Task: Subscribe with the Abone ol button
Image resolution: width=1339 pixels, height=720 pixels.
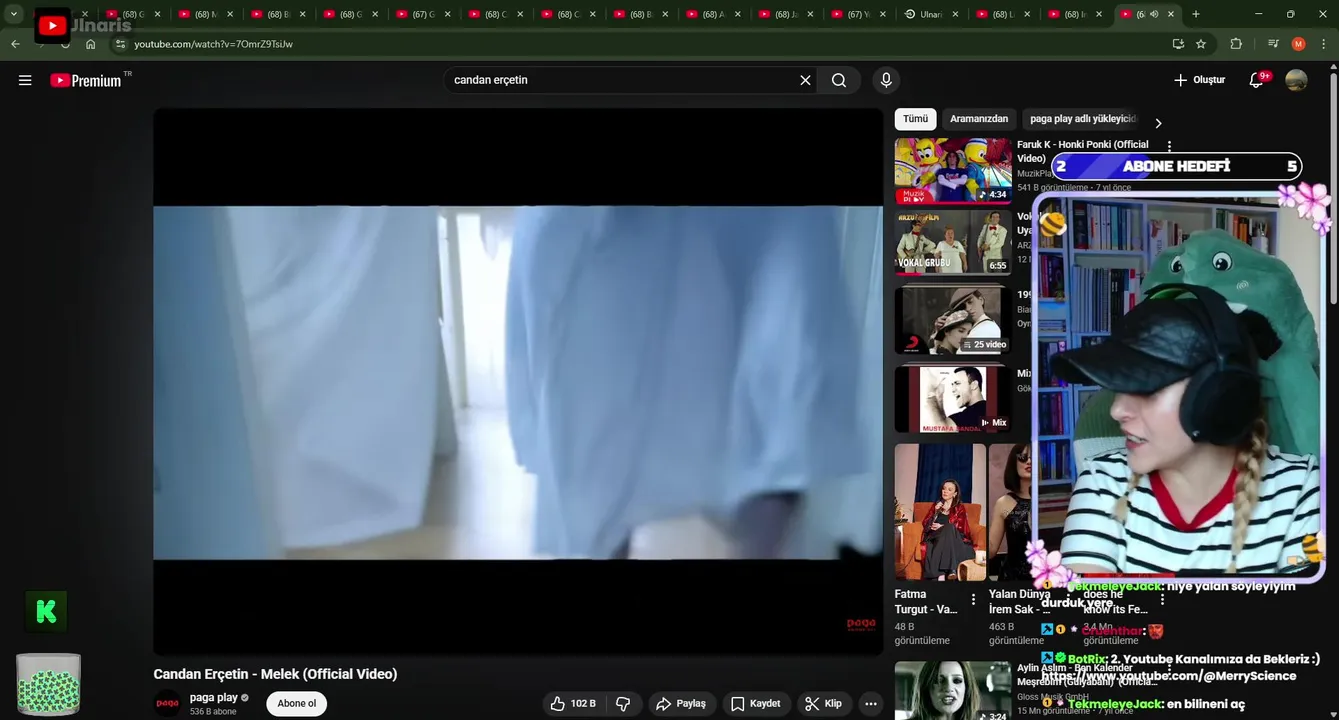Action: [296, 704]
